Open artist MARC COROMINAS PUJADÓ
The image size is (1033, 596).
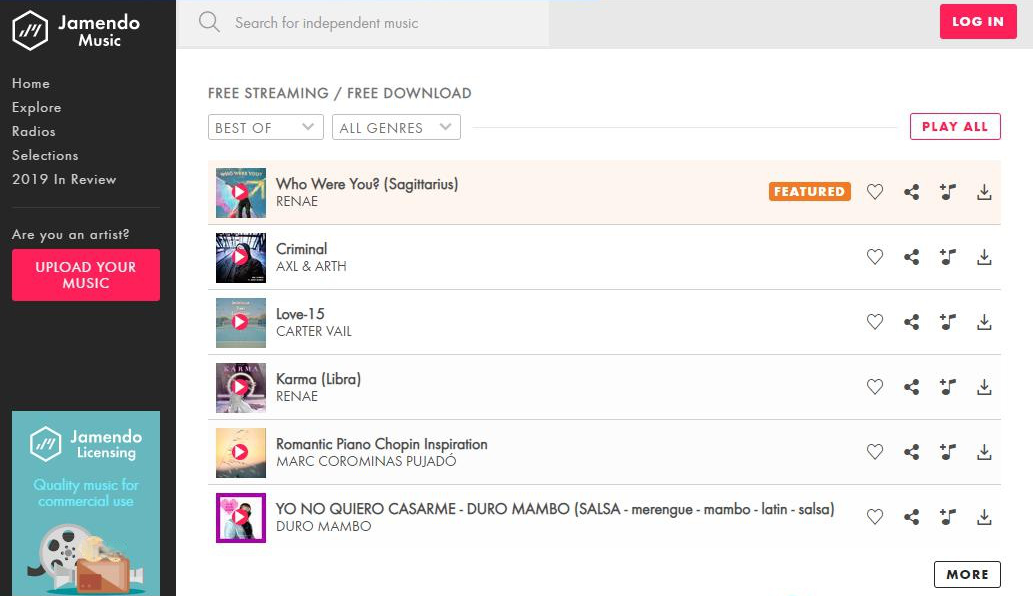click(366, 461)
